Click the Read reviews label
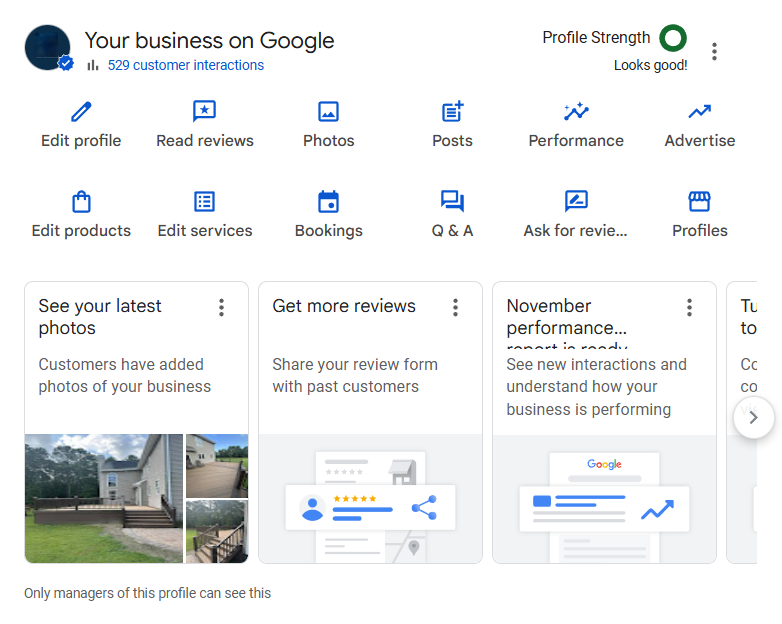The image size is (782, 624). pyautogui.click(x=205, y=141)
